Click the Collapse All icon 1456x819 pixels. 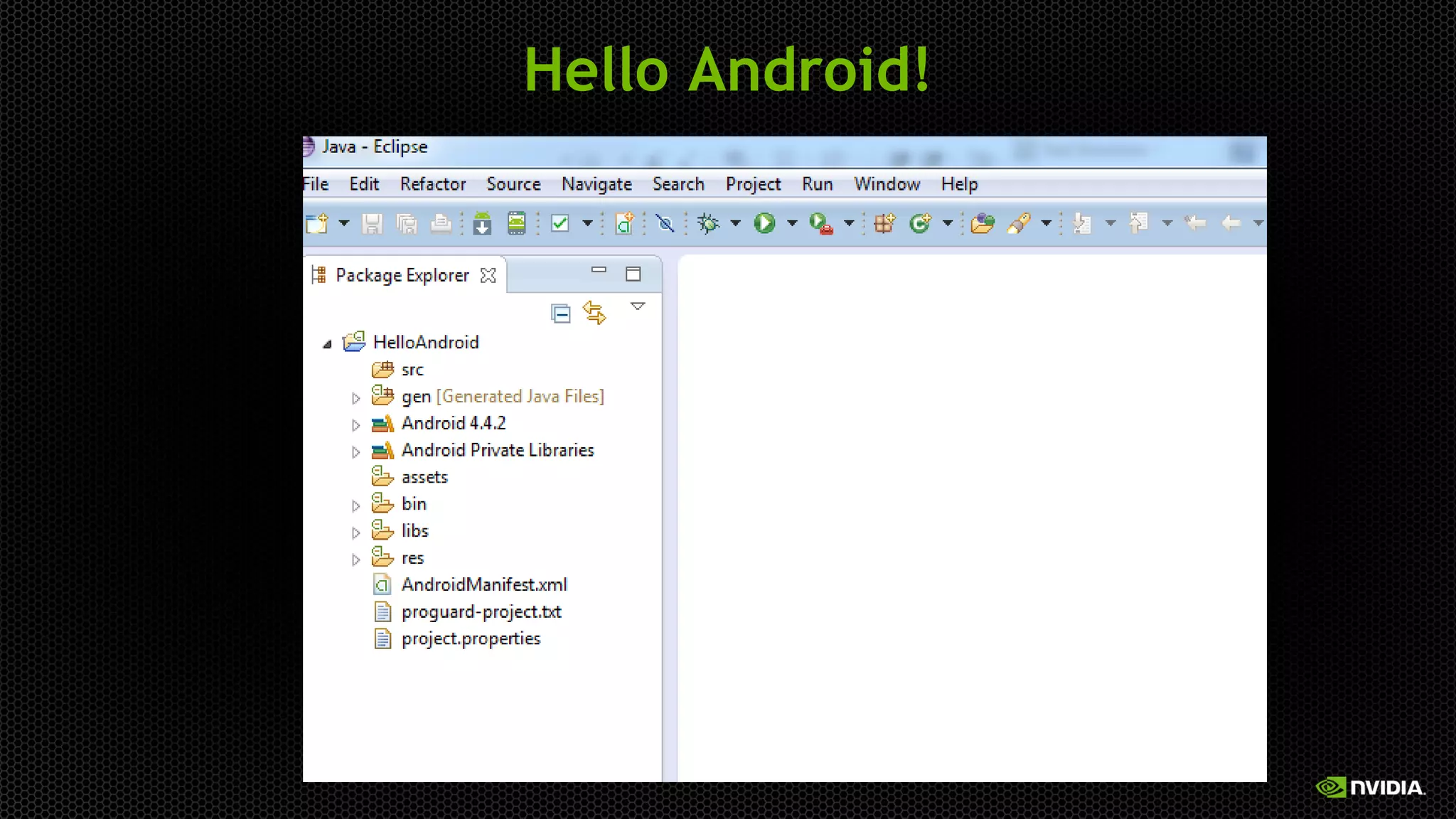coord(561,313)
